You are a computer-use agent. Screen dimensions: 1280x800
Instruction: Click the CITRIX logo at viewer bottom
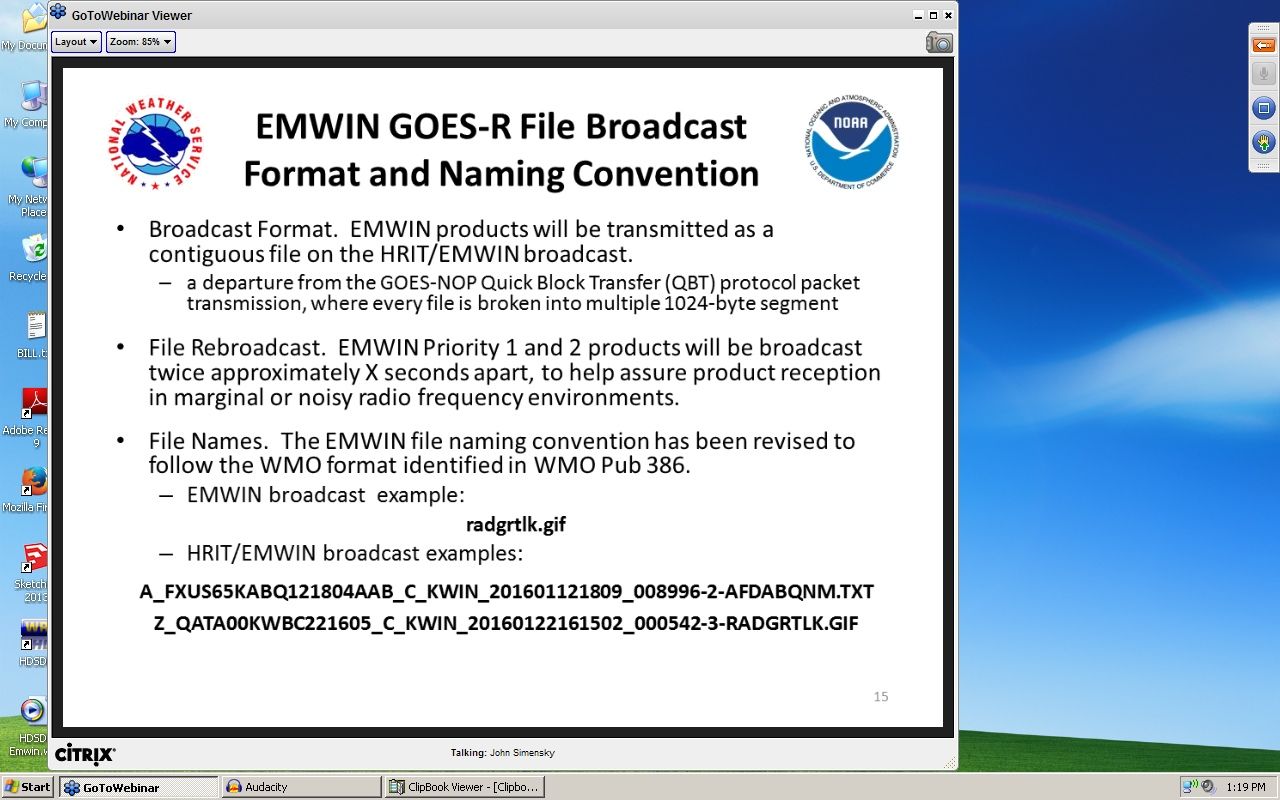tap(85, 753)
